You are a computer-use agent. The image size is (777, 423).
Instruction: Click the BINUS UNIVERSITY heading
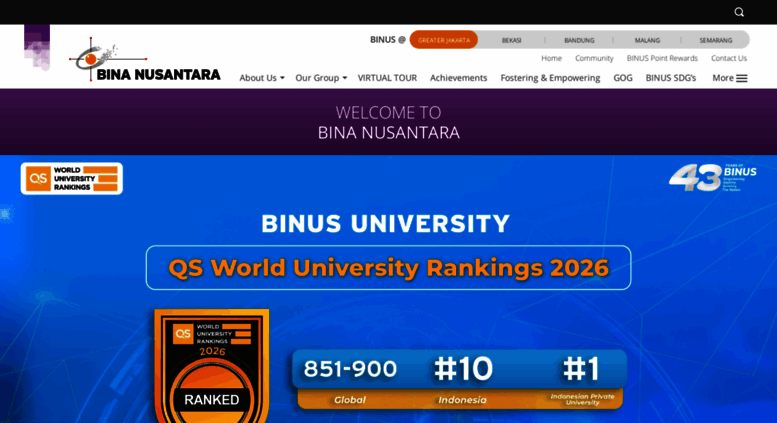(386, 223)
